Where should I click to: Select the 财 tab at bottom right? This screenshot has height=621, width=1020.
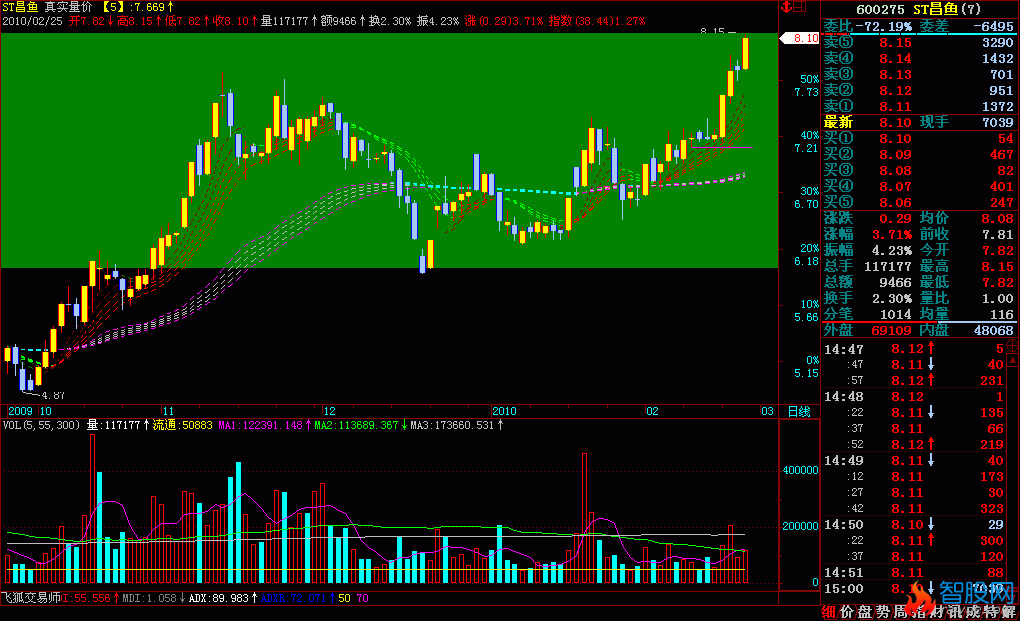pos(937,612)
